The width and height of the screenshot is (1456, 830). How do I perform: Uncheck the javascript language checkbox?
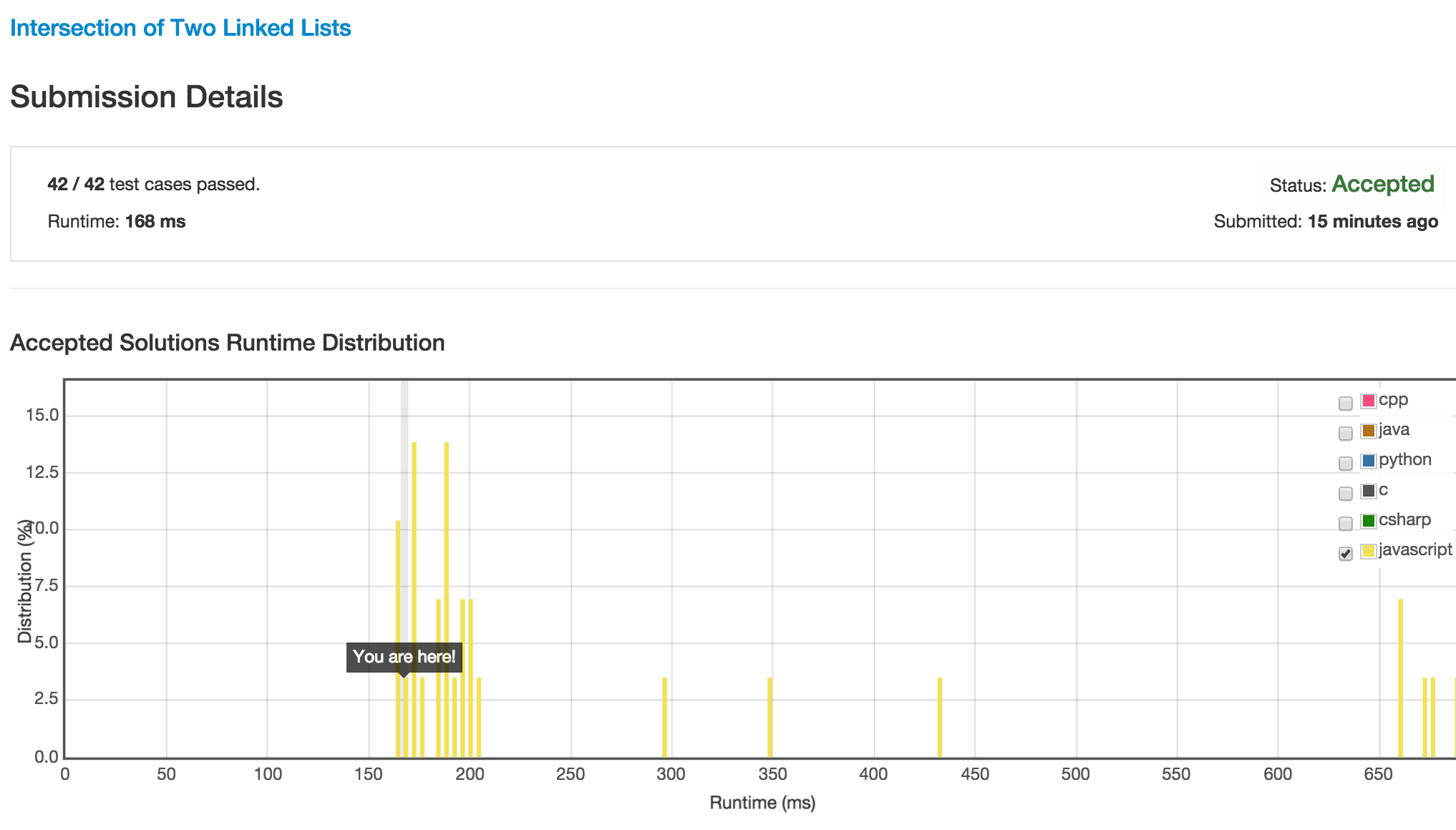1346,554
